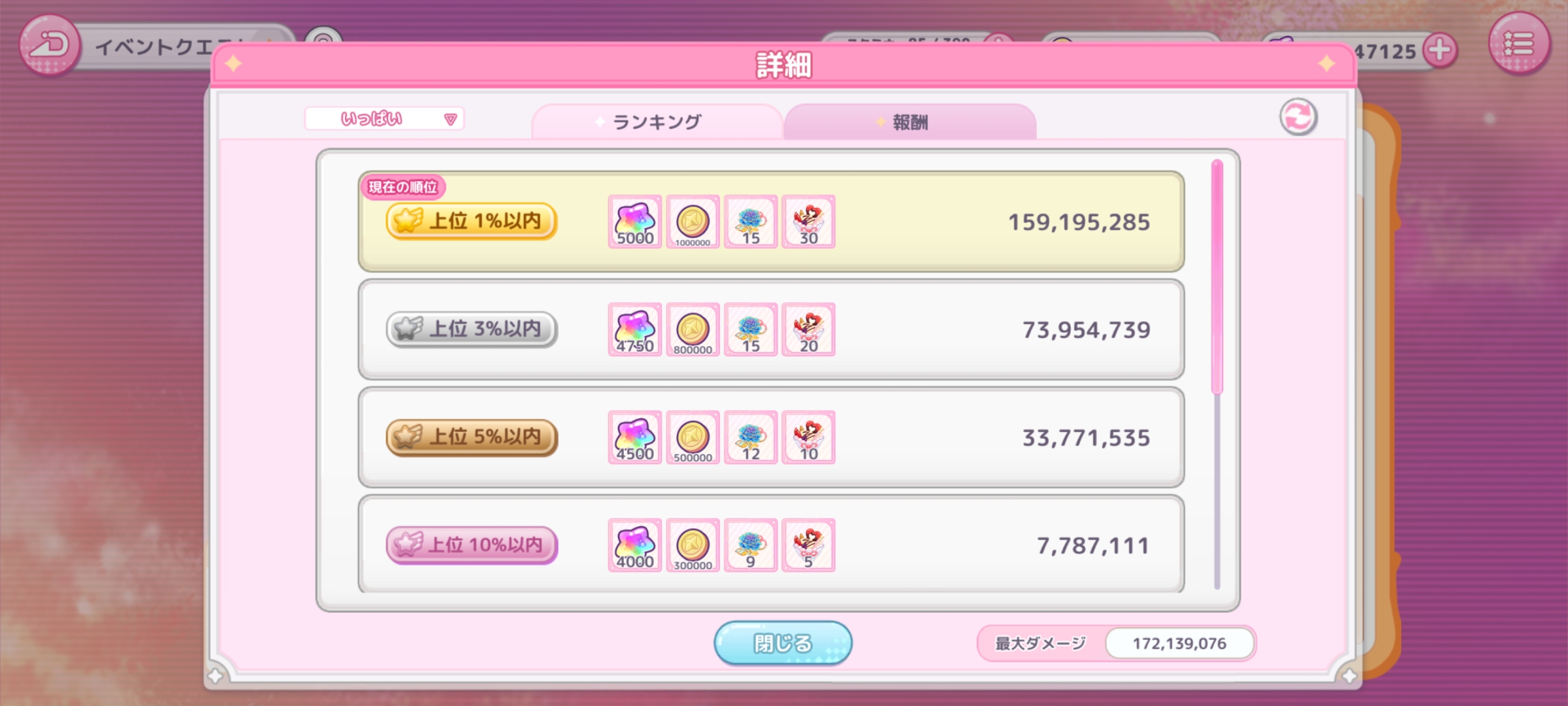Open the main menu list icon

[x=1519, y=44]
